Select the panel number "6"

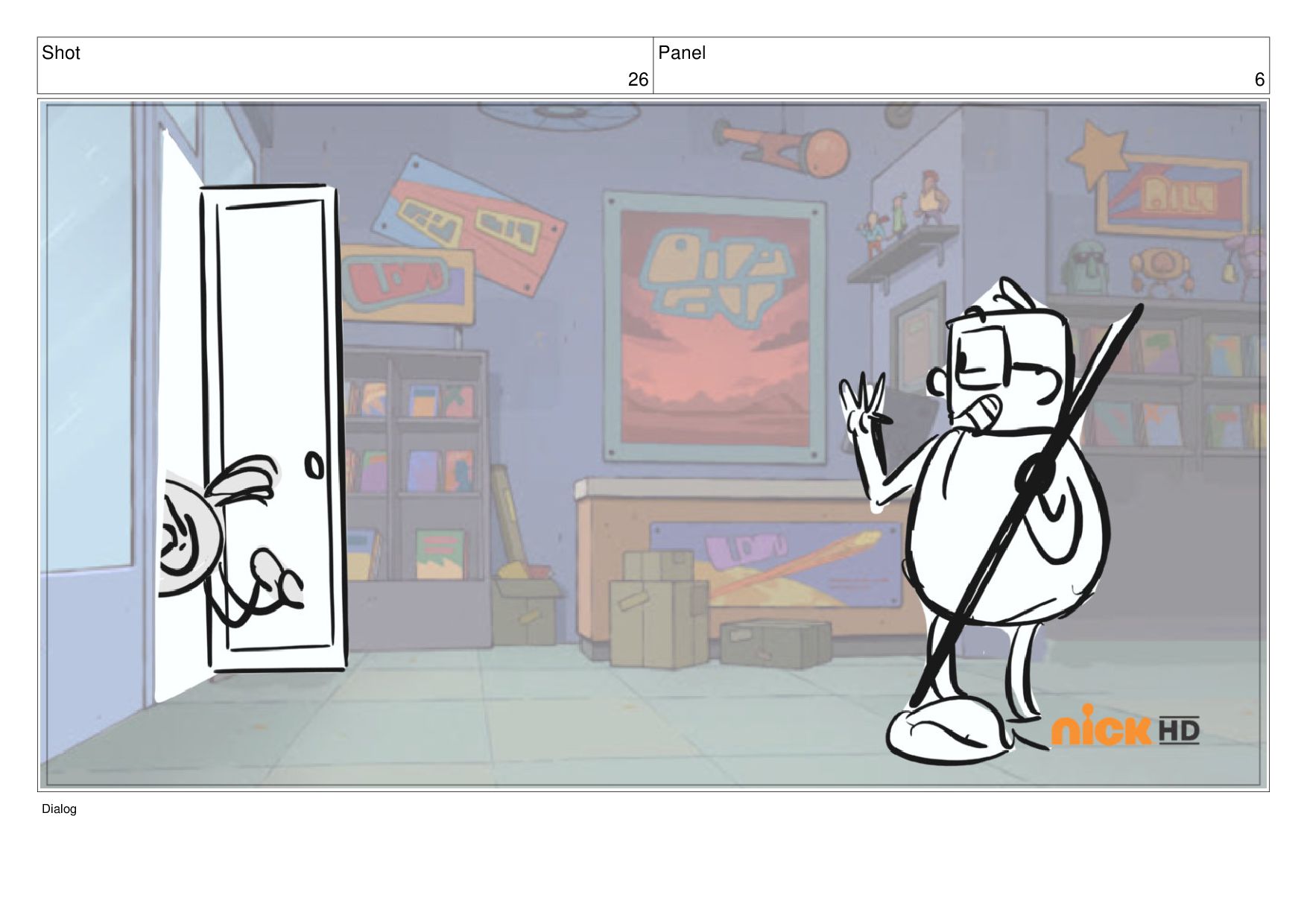click(x=1259, y=80)
